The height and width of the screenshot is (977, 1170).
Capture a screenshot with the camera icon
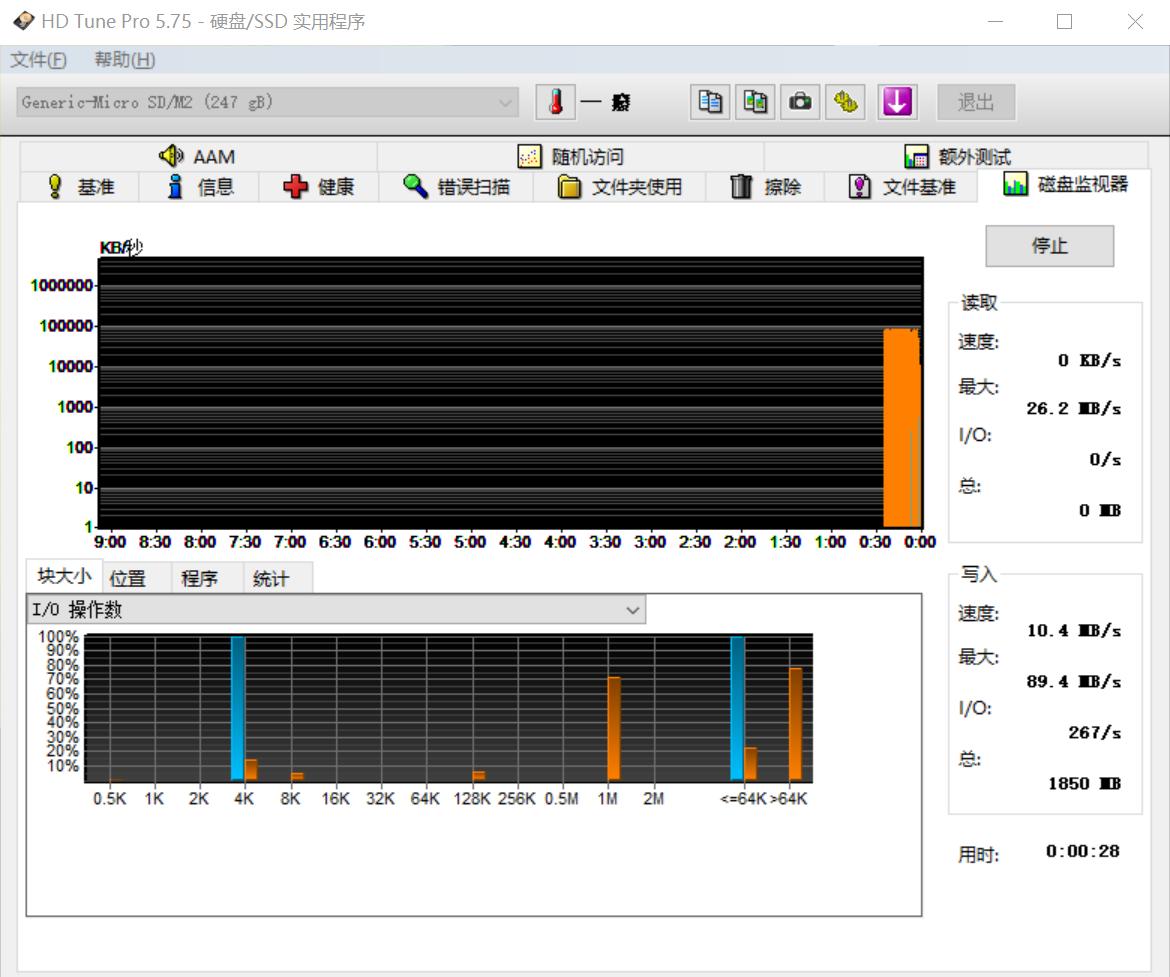pyautogui.click(x=799, y=101)
